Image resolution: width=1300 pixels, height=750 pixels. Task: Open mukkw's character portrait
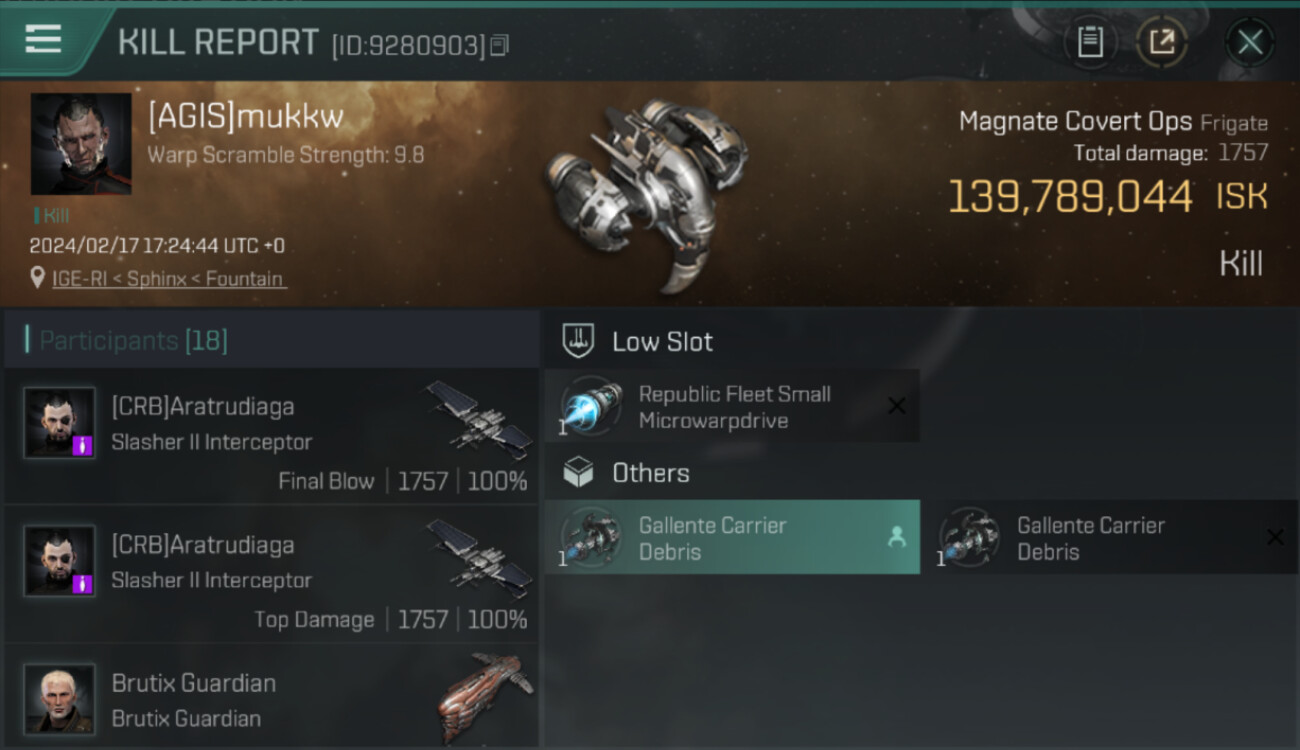click(x=81, y=144)
